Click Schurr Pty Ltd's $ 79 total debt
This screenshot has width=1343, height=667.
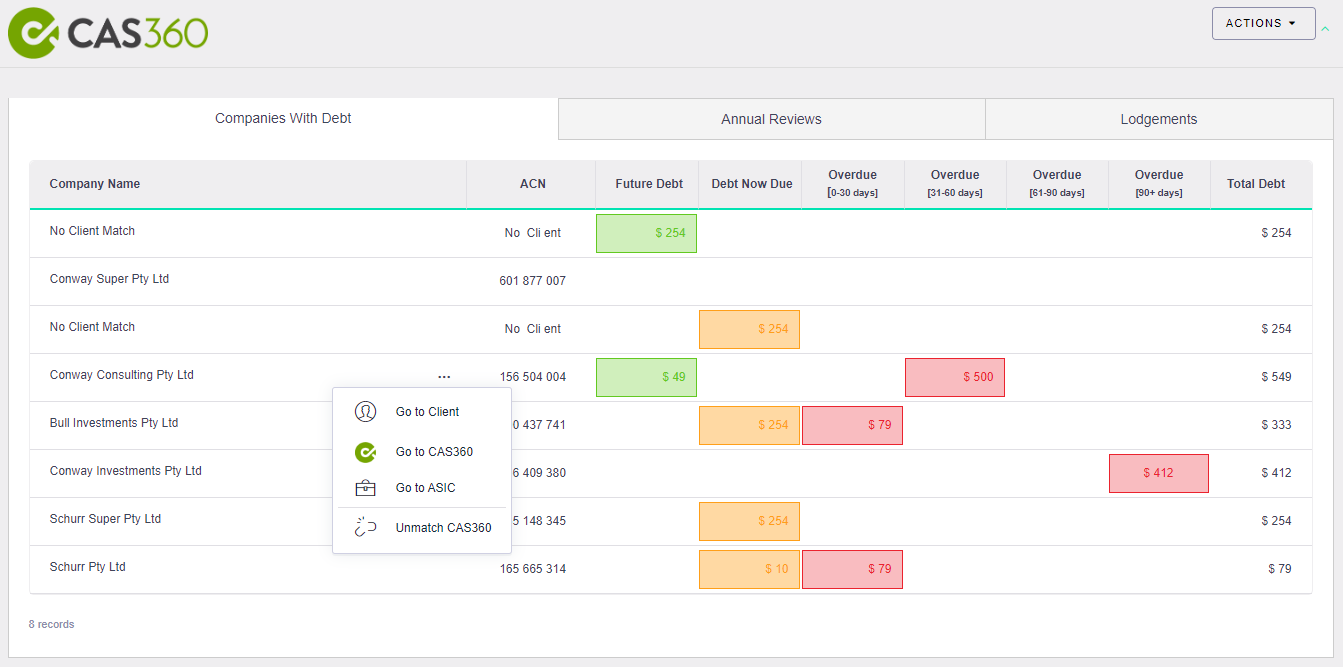click(1280, 569)
